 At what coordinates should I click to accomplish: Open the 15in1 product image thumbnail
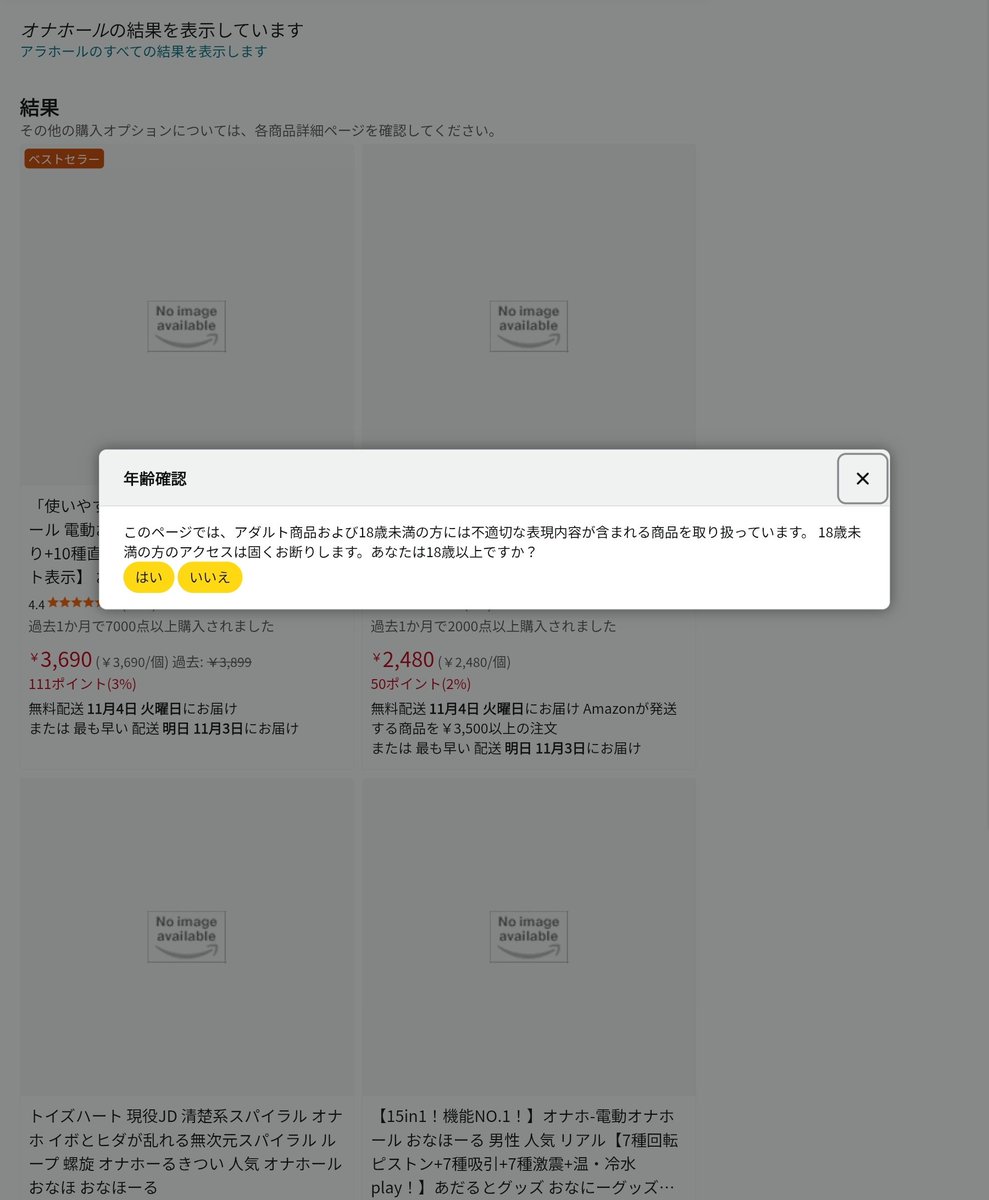[x=529, y=937]
